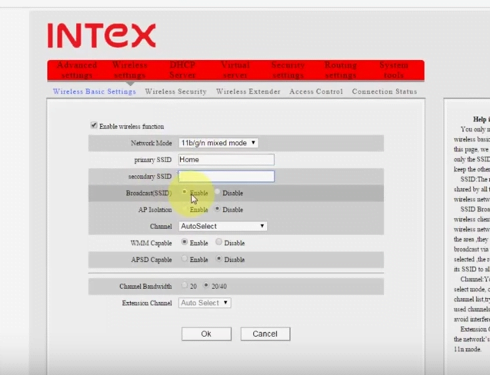This screenshot has width=490, height=375.
Task: Select Disable for Broadcast(SSID)
Action: [x=217, y=192]
